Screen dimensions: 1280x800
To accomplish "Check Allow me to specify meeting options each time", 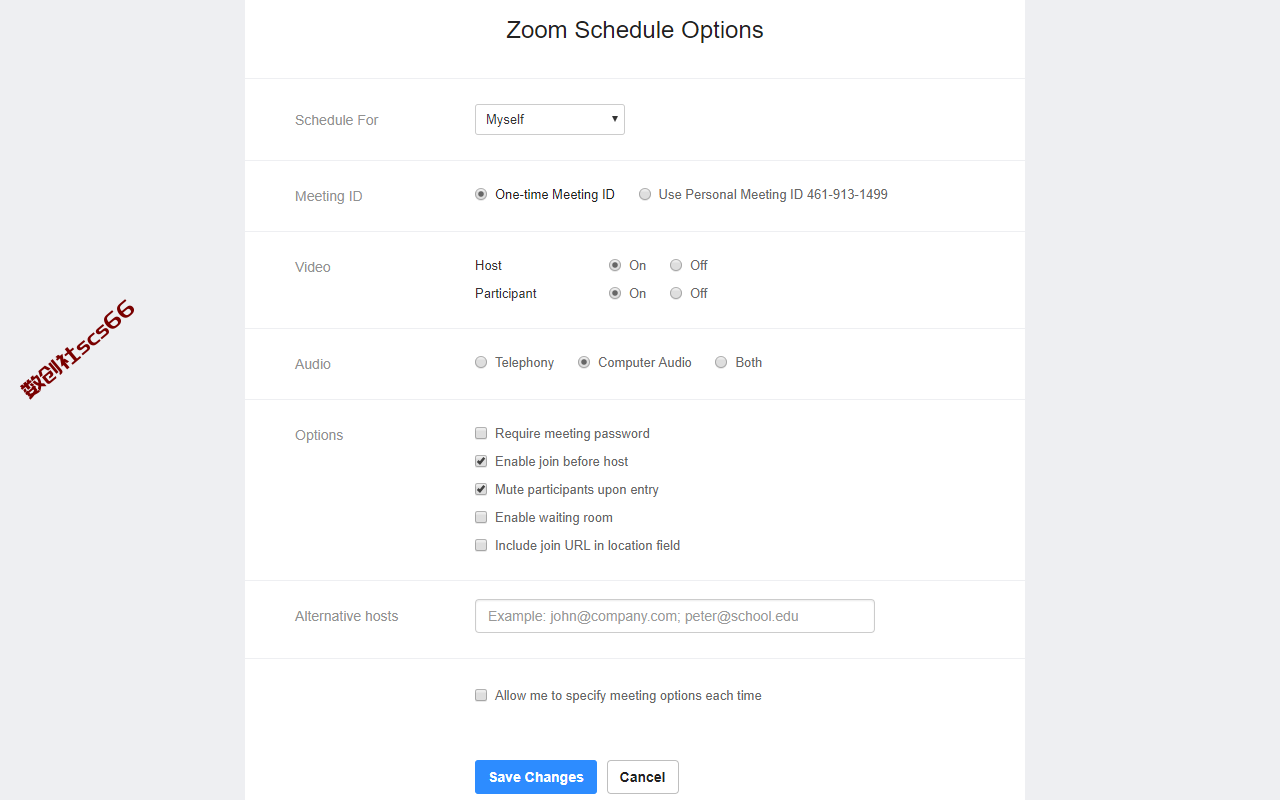I will tap(481, 696).
